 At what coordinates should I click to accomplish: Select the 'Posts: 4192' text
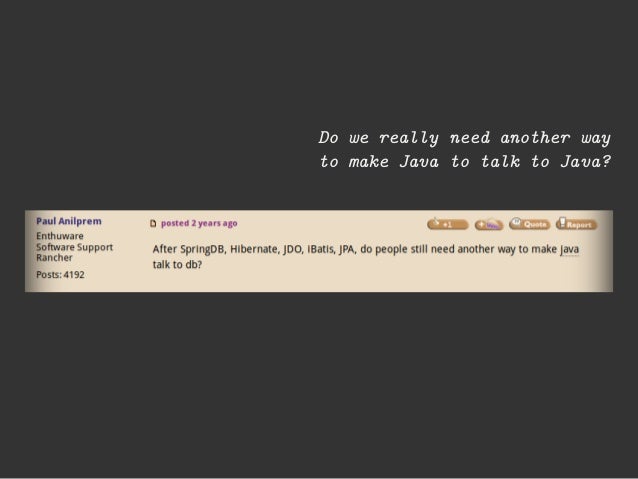coord(60,275)
